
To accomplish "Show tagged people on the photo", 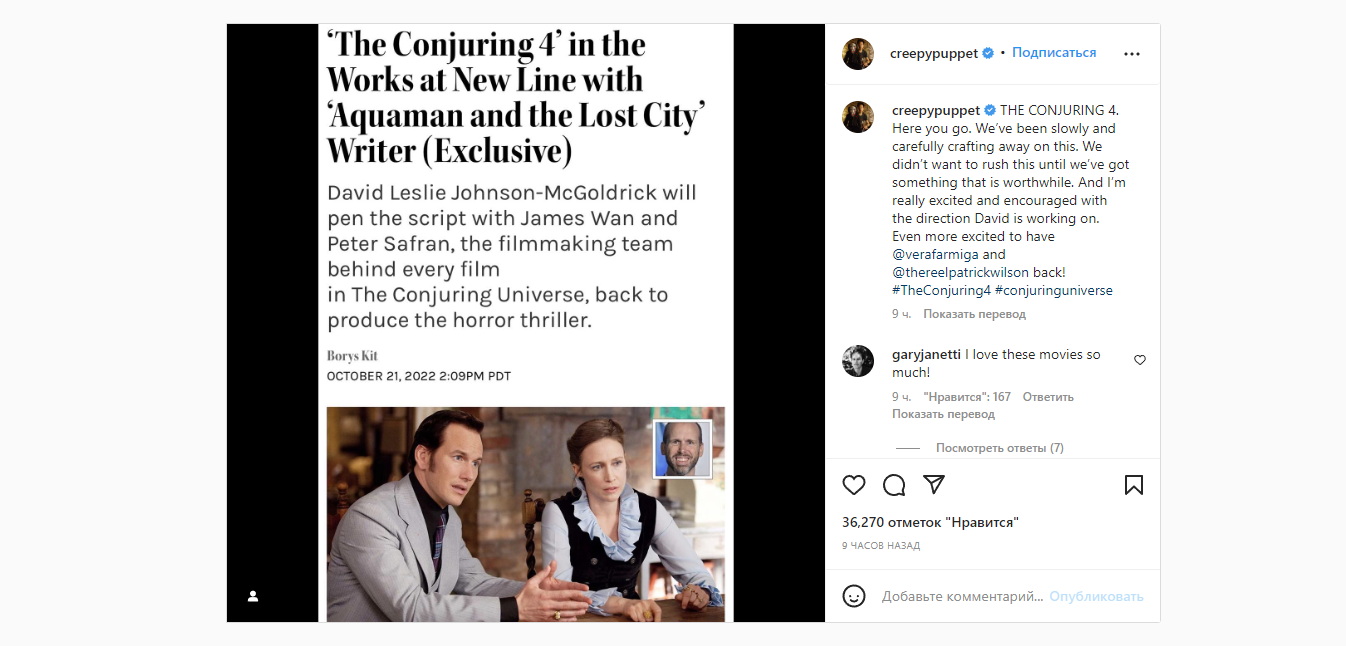I will coord(253,596).
